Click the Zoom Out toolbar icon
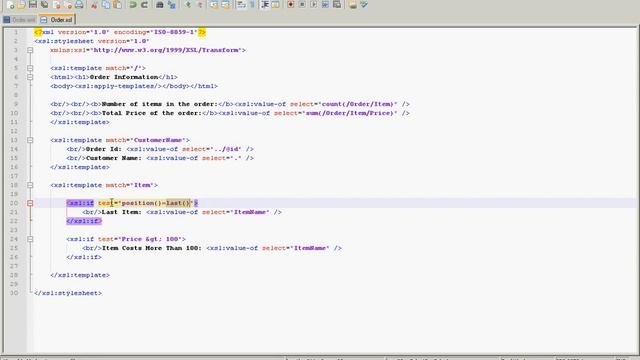The image size is (640, 360). point(200,5)
